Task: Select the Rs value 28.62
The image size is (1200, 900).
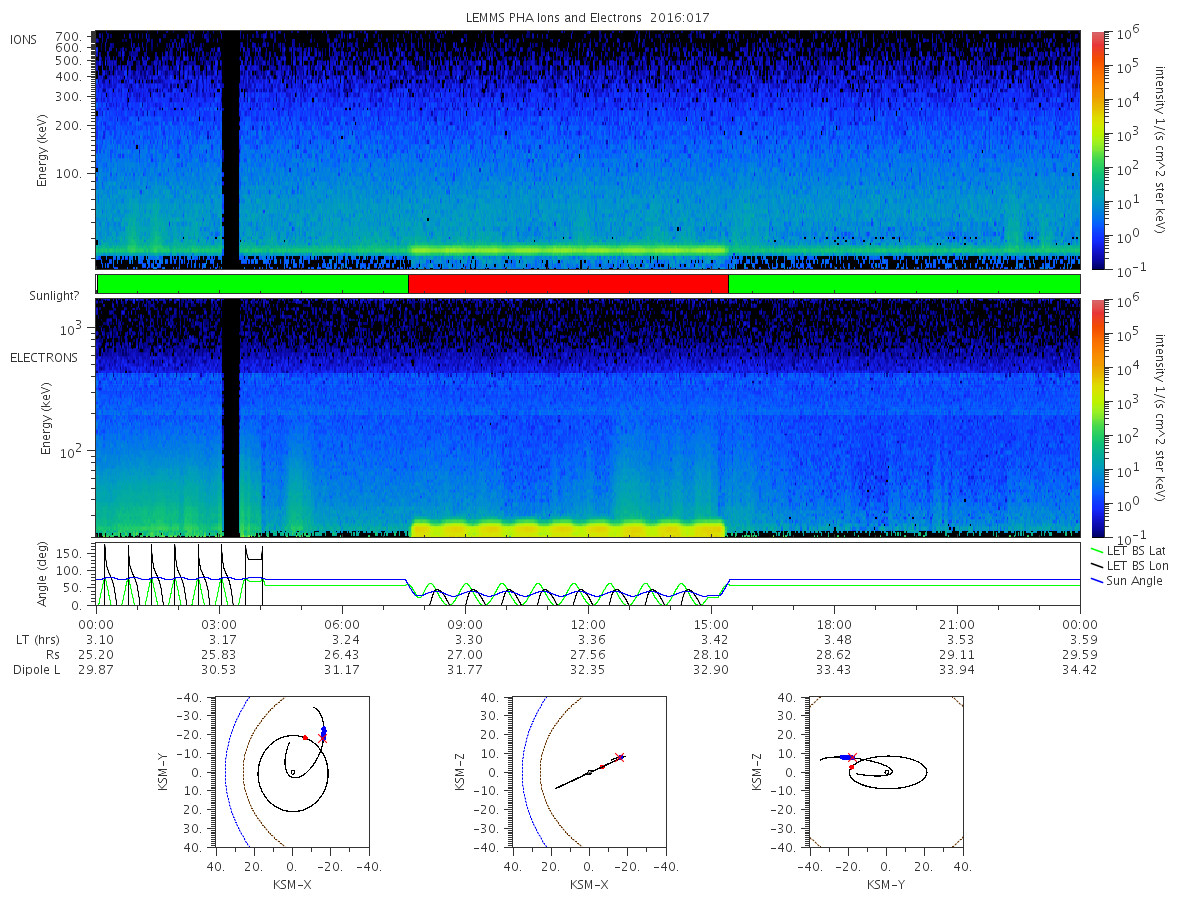Action: (834, 655)
